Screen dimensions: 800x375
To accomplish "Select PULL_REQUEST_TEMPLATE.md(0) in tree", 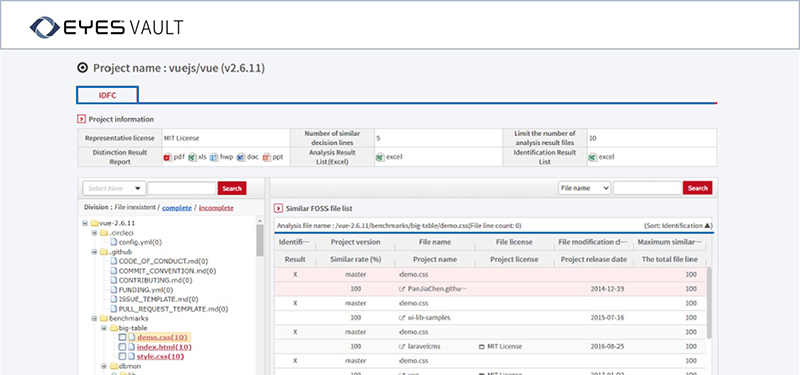I will click(x=173, y=309).
